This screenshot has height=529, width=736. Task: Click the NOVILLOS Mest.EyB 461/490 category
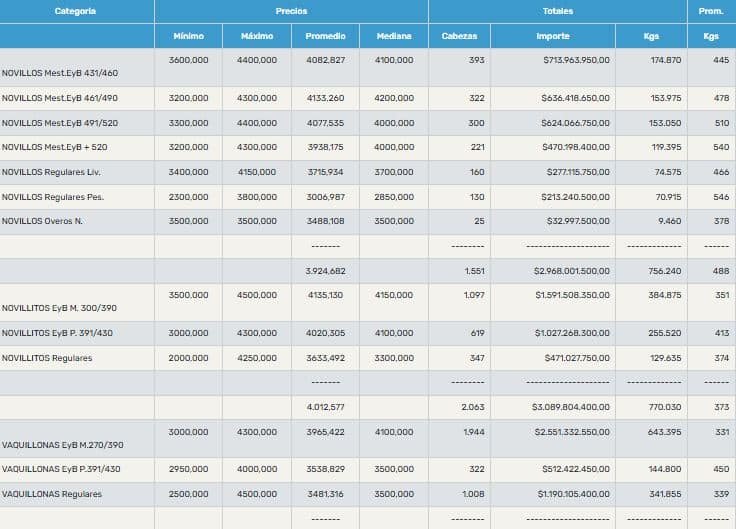click(x=60, y=98)
